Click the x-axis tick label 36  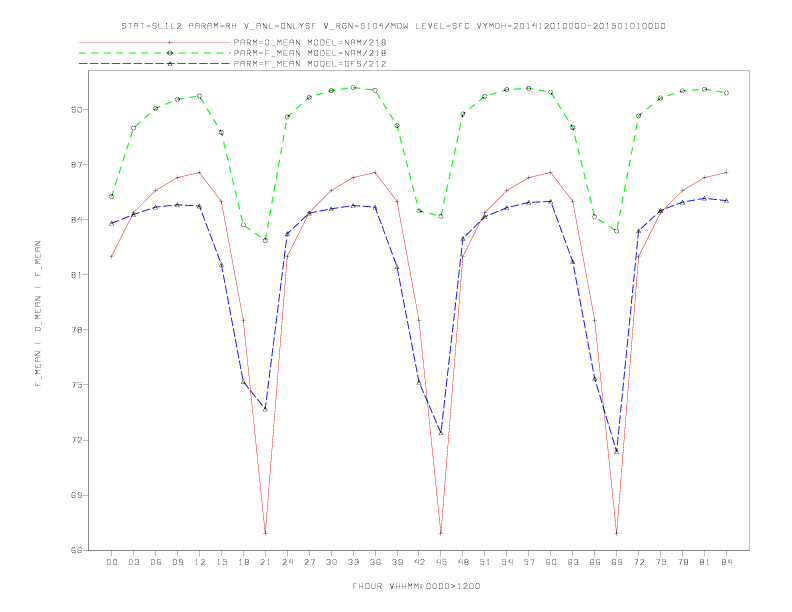coord(375,562)
